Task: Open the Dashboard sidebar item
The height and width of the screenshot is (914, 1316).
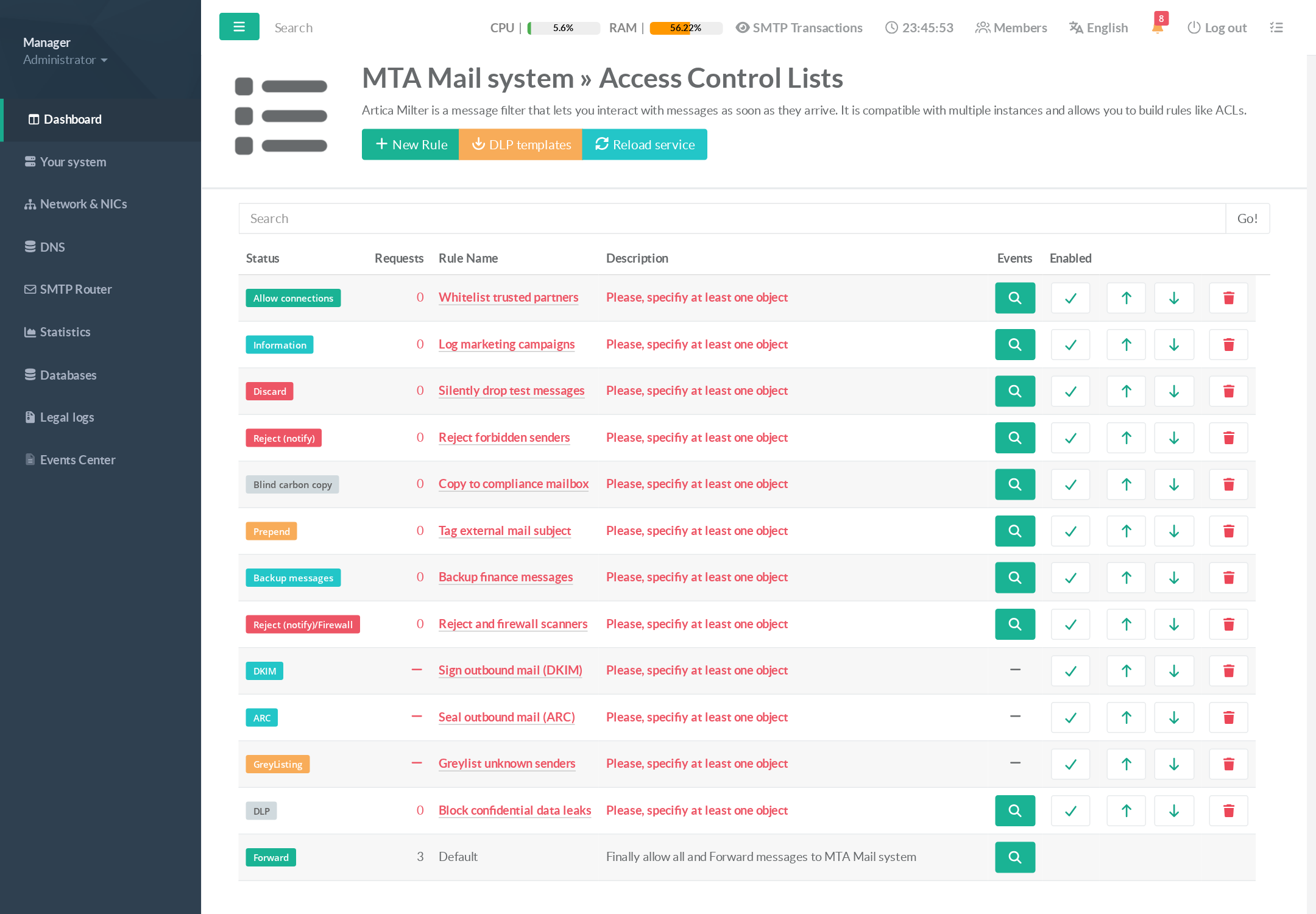Action: [x=102, y=119]
